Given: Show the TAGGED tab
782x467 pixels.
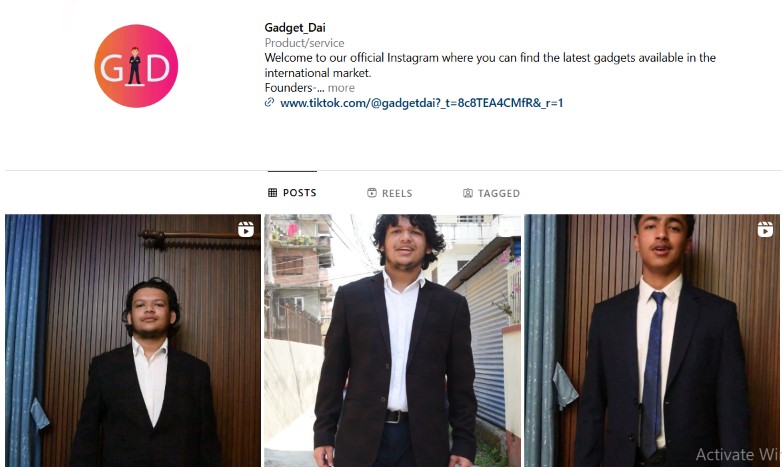Looking at the screenshot, I should (x=491, y=193).
